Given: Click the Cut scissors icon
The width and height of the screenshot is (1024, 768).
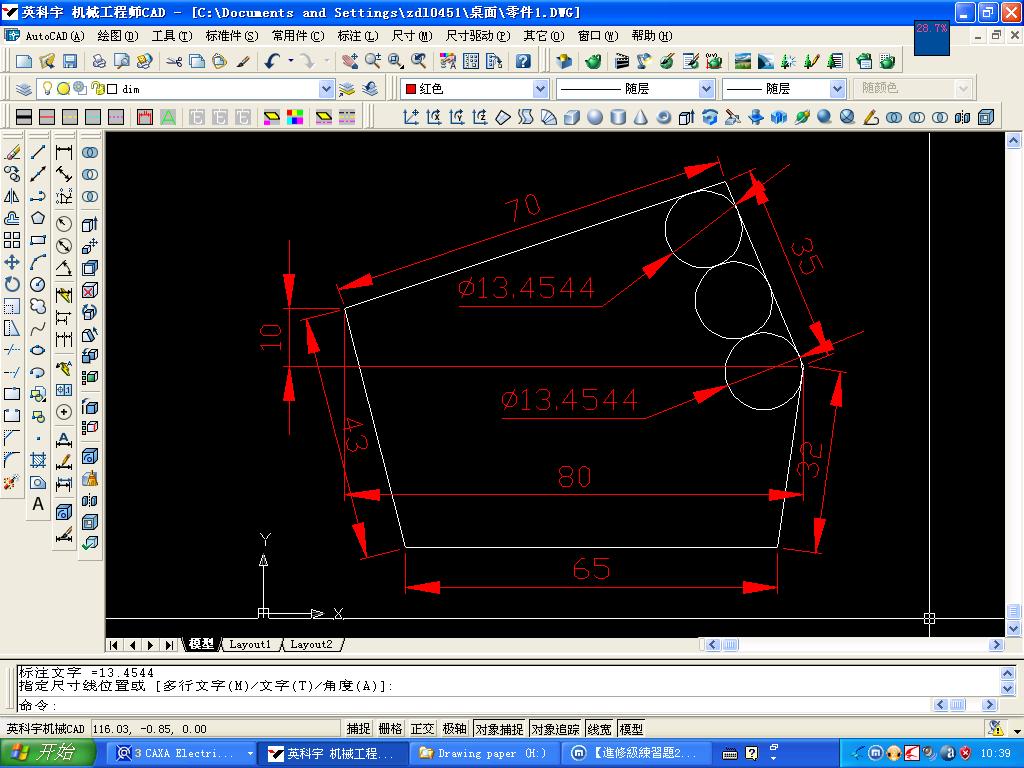Looking at the screenshot, I should pos(173,61).
